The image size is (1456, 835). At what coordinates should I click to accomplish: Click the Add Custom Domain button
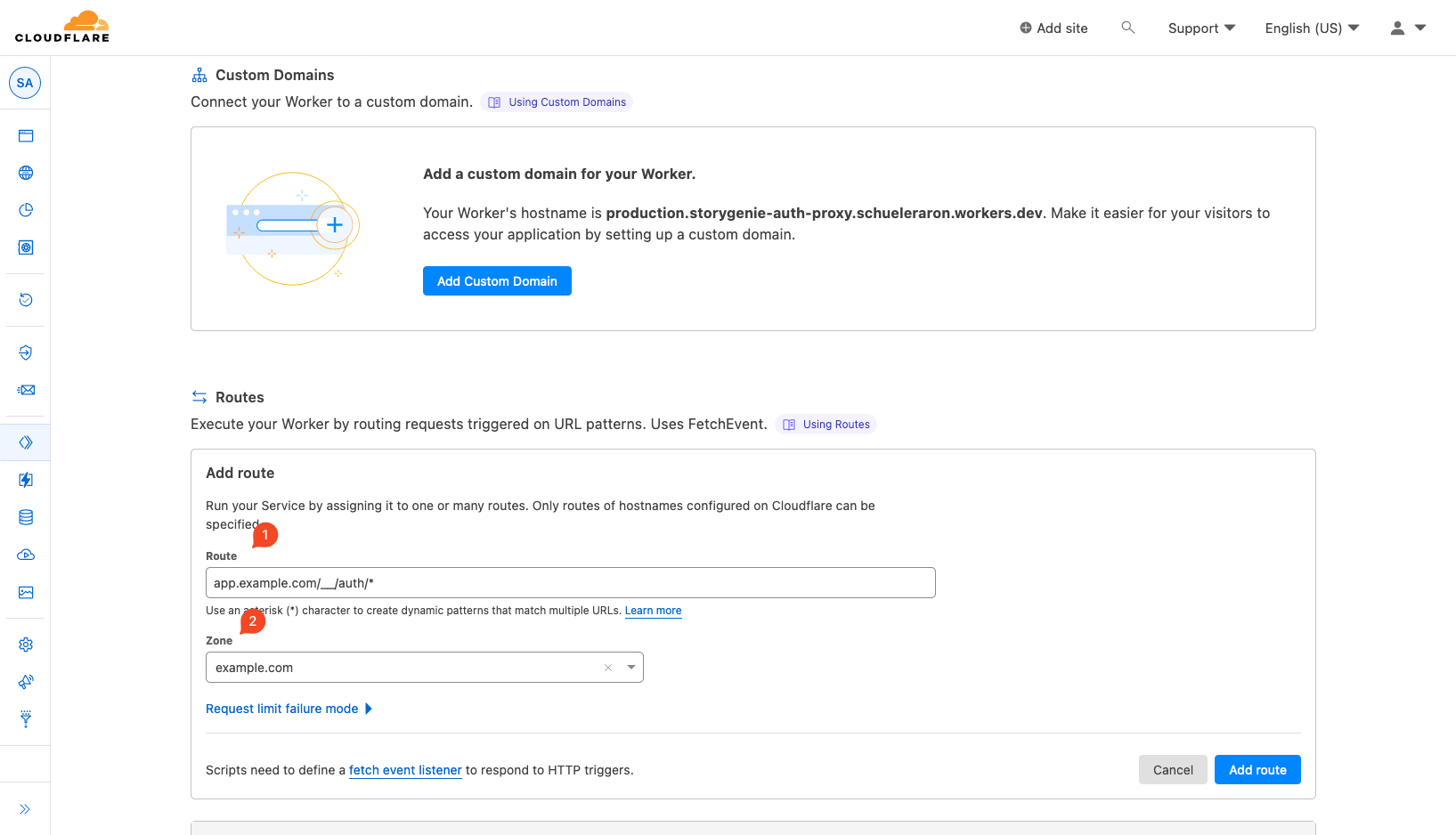[x=497, y=280]
